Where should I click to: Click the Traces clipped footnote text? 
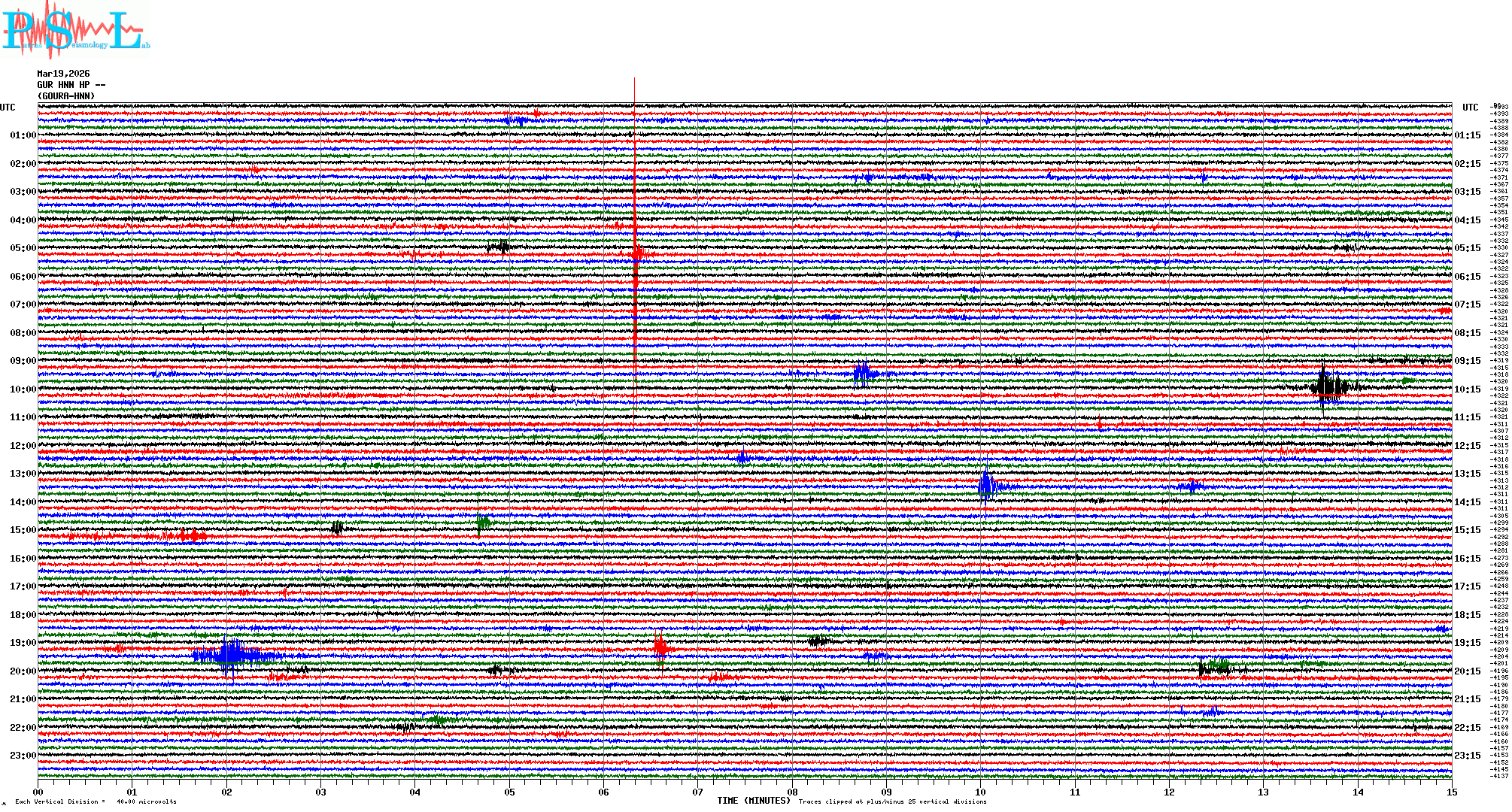tap(892, 801)
